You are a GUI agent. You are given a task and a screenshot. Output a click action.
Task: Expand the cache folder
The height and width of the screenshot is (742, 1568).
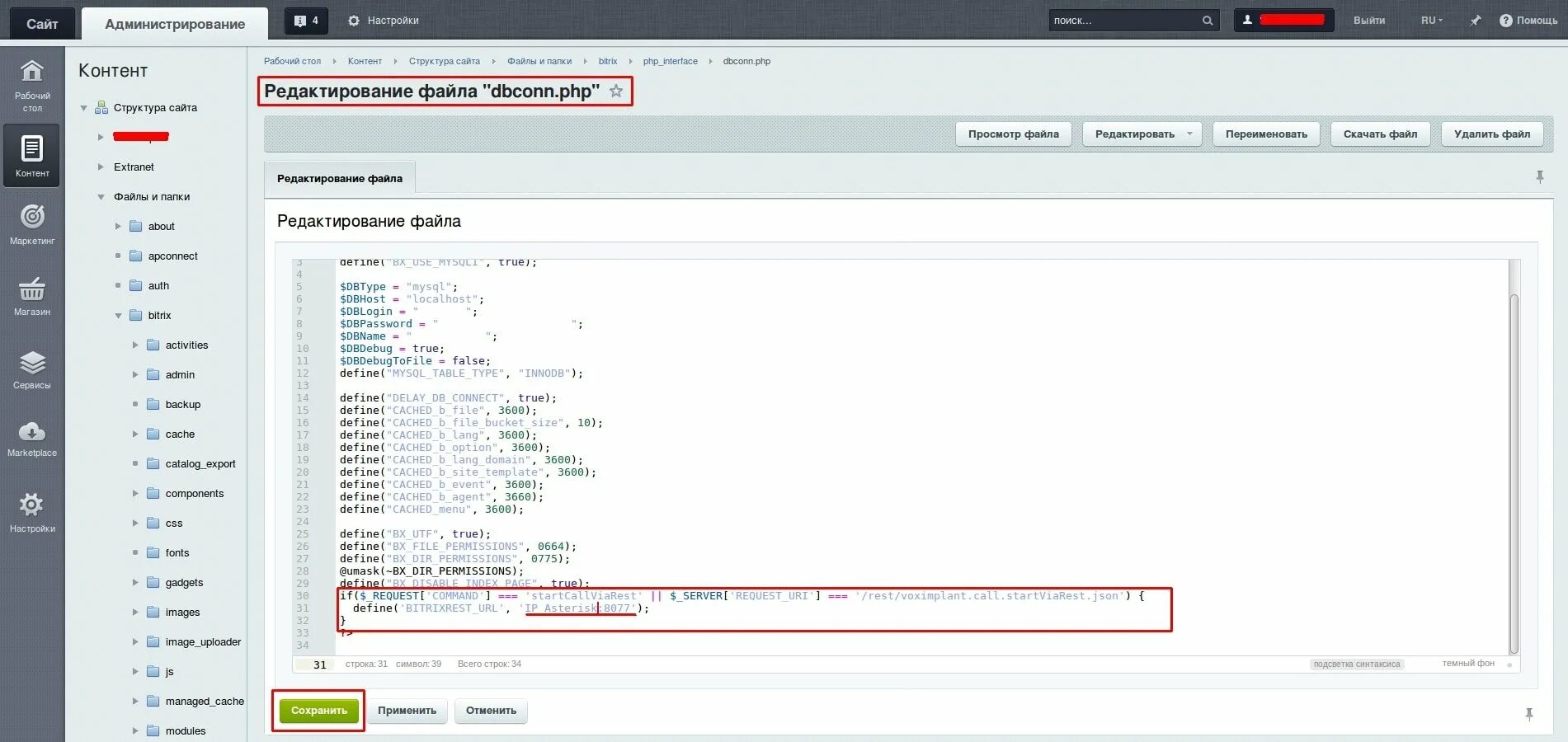click(x=135, y=434)
